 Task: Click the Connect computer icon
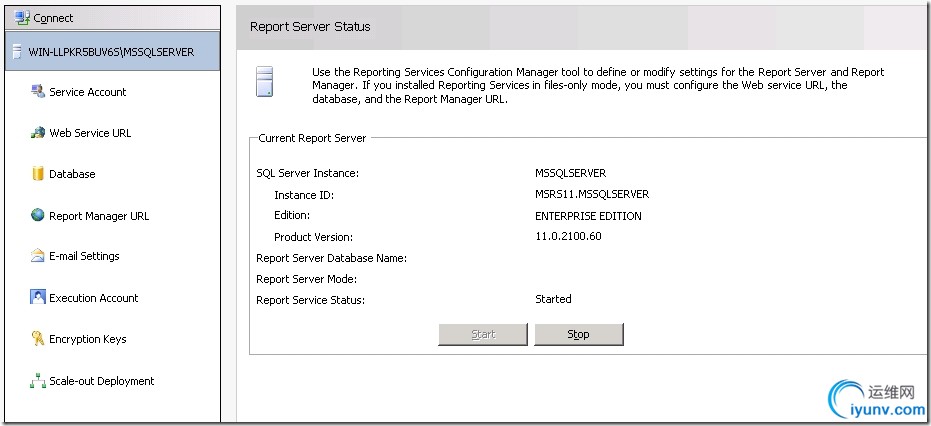click(x=22, y=18)
